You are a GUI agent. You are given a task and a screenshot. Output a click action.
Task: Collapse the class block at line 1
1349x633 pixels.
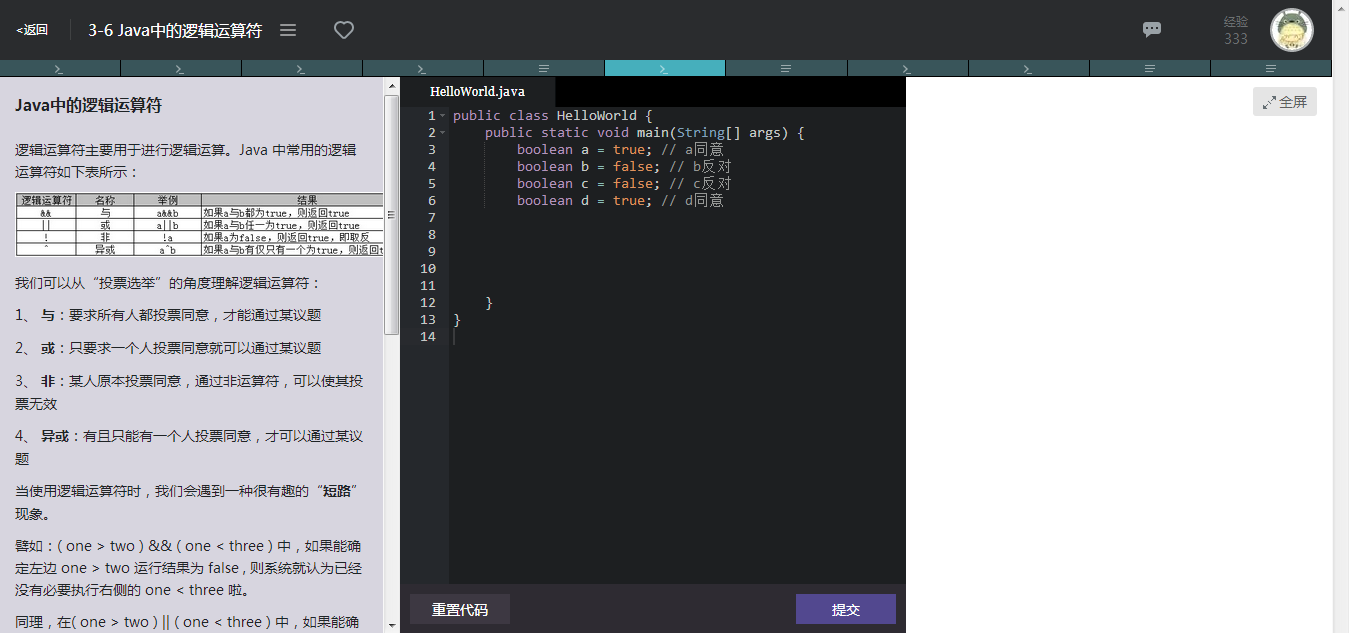[443, 116]
